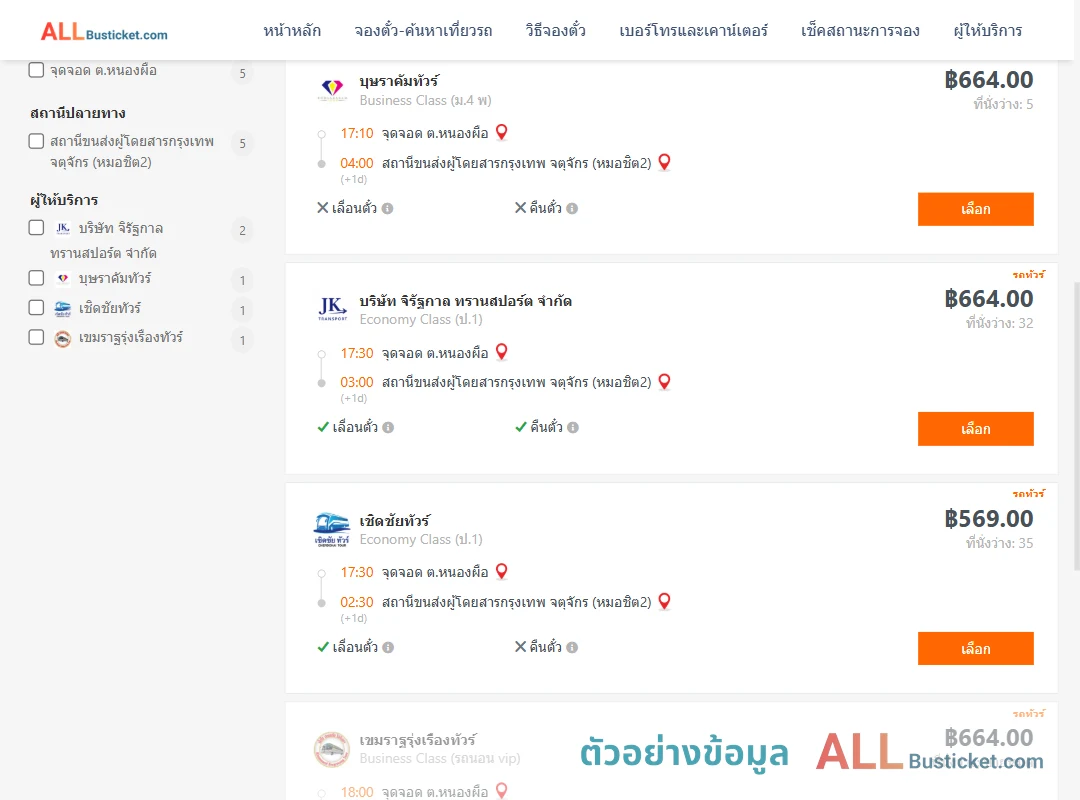Tick บริษัท จิรัฐกาล ทรานสปอร์ต operator checkbox
This screenshot has width=1080, height=800.
tap(37, 227)
